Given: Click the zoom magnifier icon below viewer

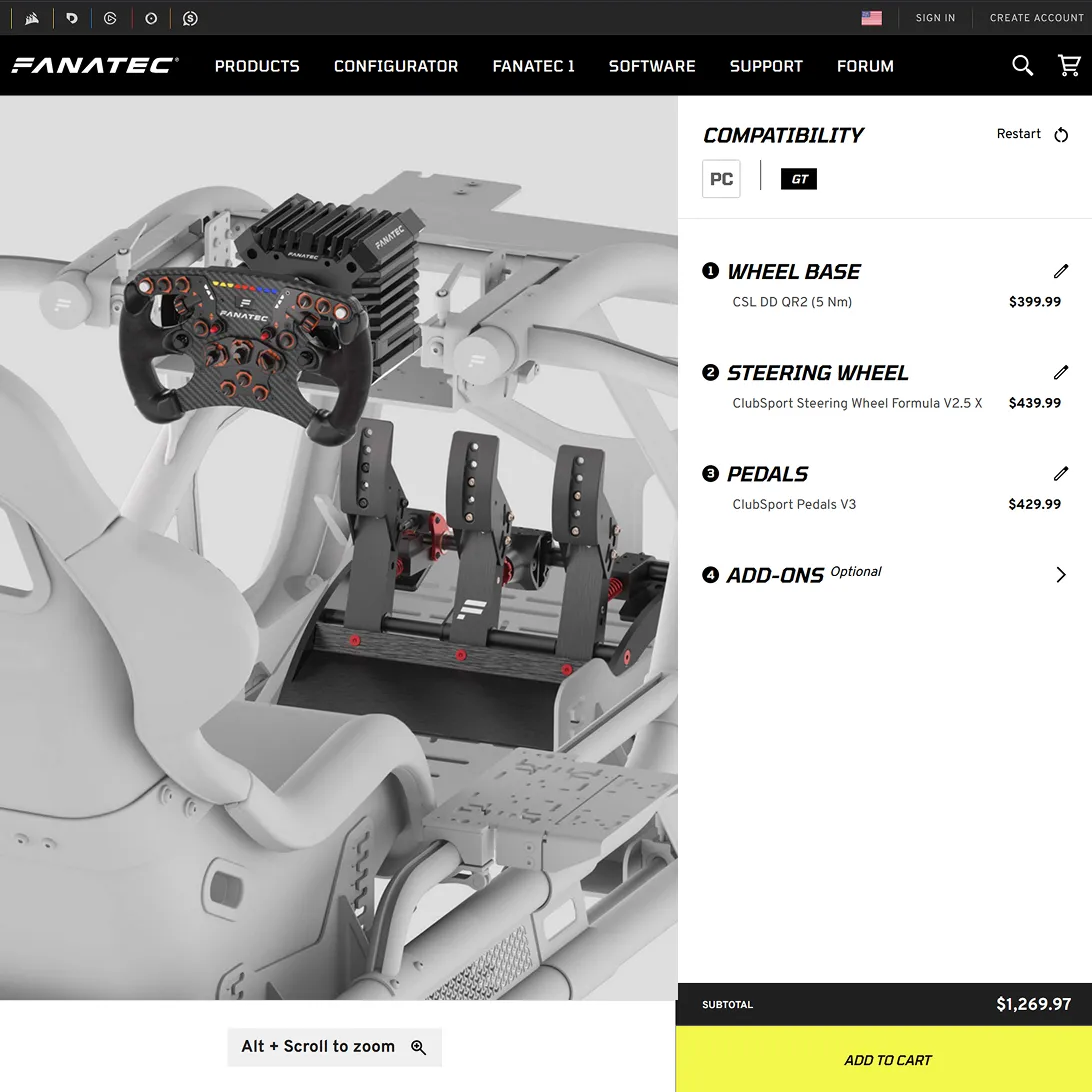Looking at the screenshot, I should tap(418, 1047).
